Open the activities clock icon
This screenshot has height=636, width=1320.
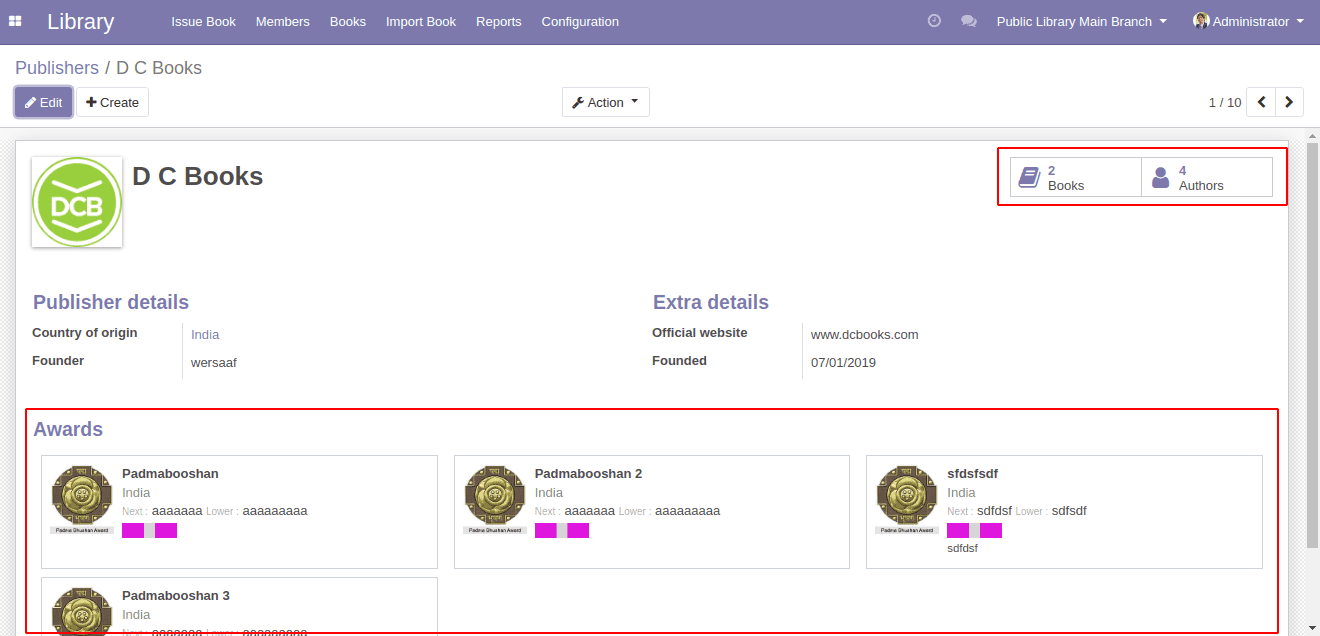pyautogui.click(x=934, y=21)
